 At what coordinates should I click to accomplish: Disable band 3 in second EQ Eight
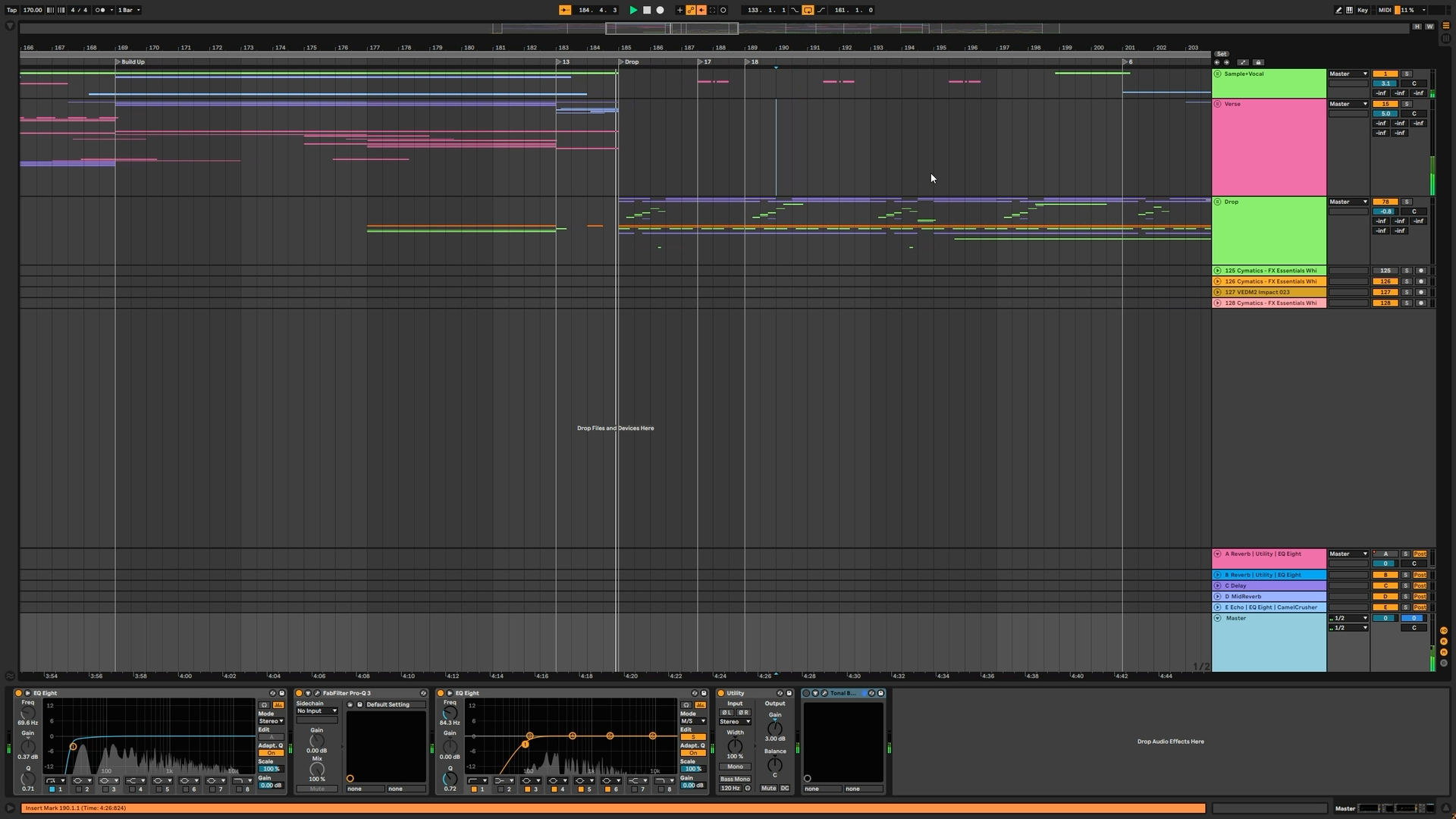pos(528,789)
